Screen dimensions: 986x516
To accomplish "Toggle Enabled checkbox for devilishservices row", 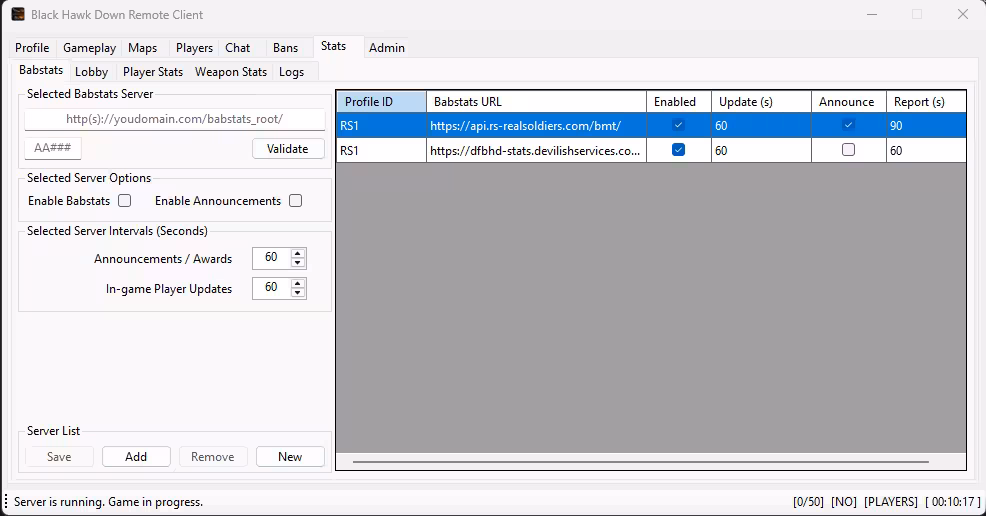I will 678,150.
